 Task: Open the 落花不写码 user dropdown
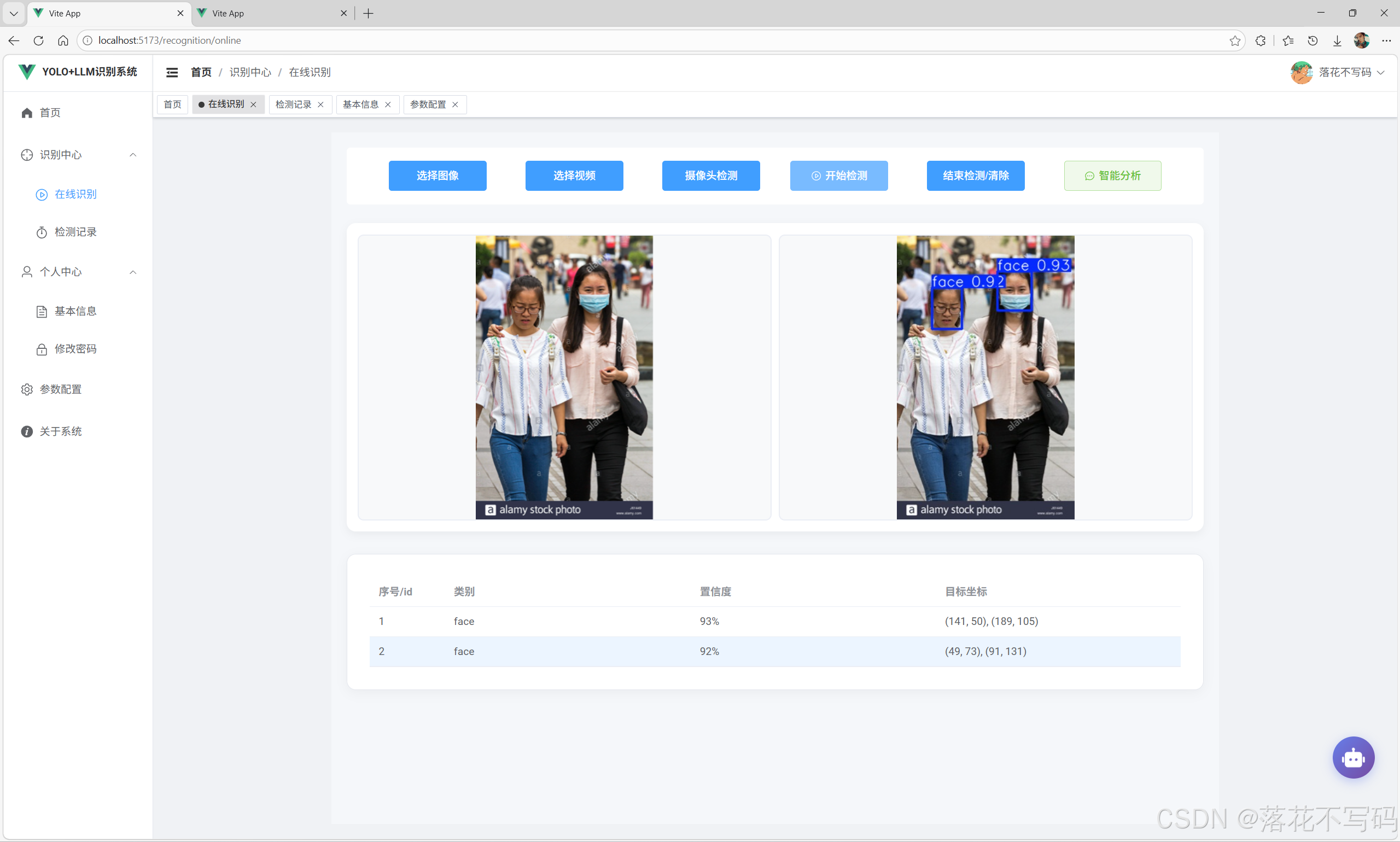1344,72
